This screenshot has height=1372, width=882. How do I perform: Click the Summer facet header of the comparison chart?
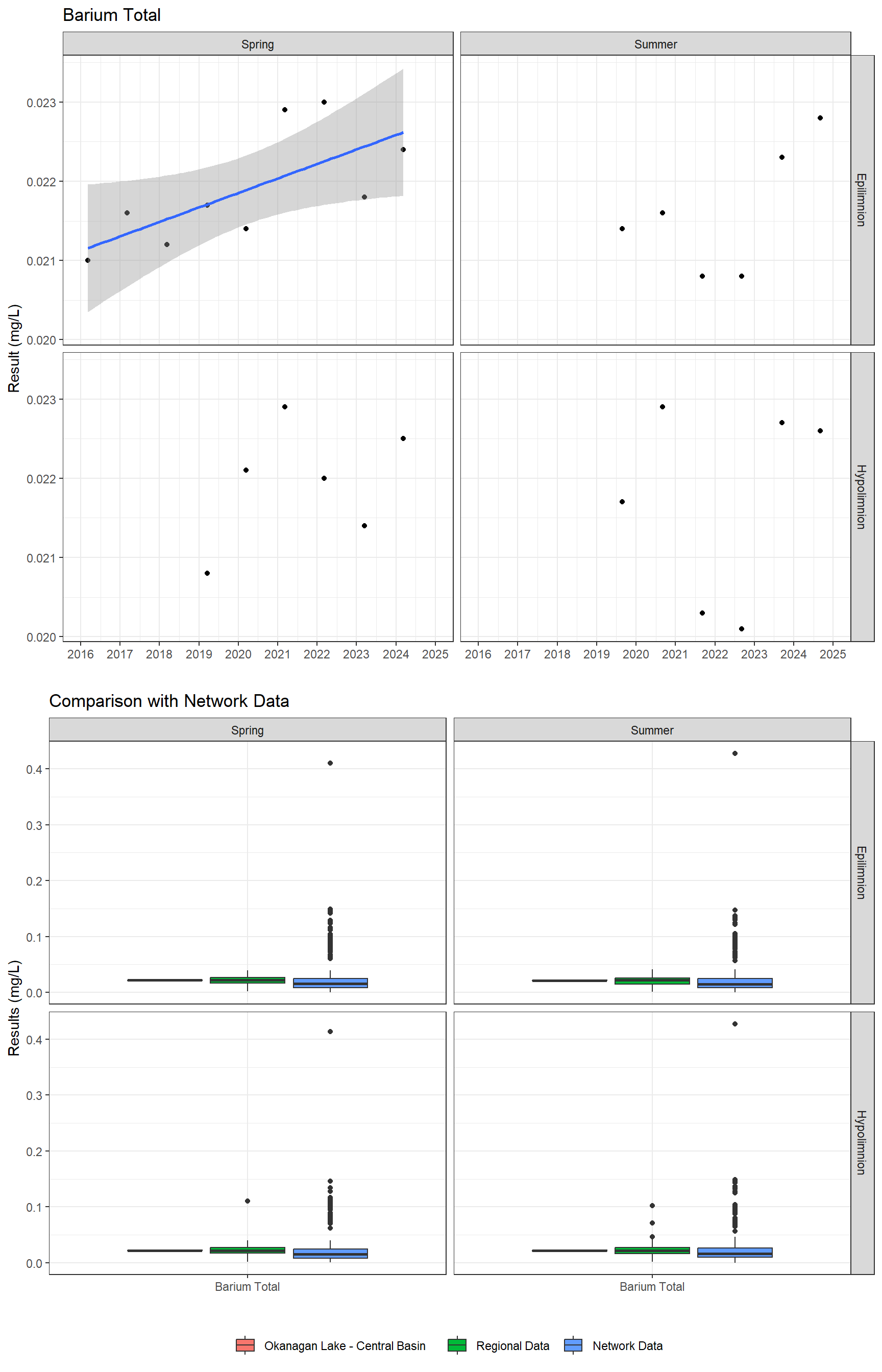coord(652,730)
